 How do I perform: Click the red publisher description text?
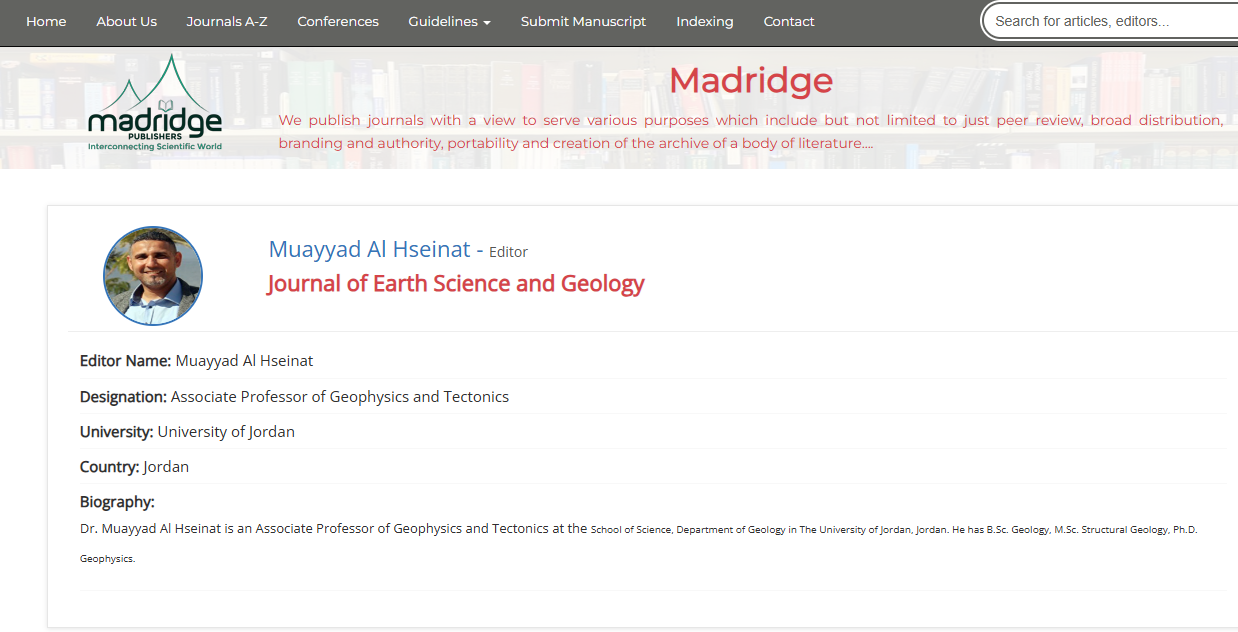[x=750, y=132]
